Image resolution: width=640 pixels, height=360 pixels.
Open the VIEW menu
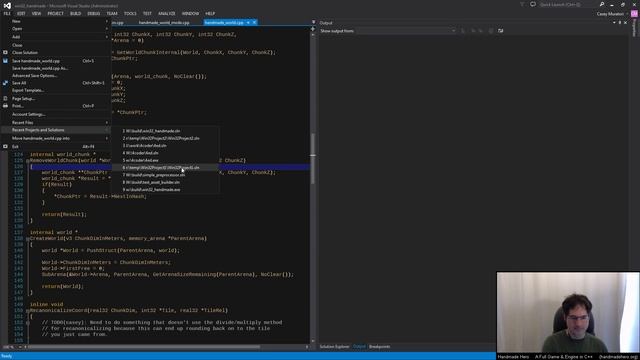point(36,13)
